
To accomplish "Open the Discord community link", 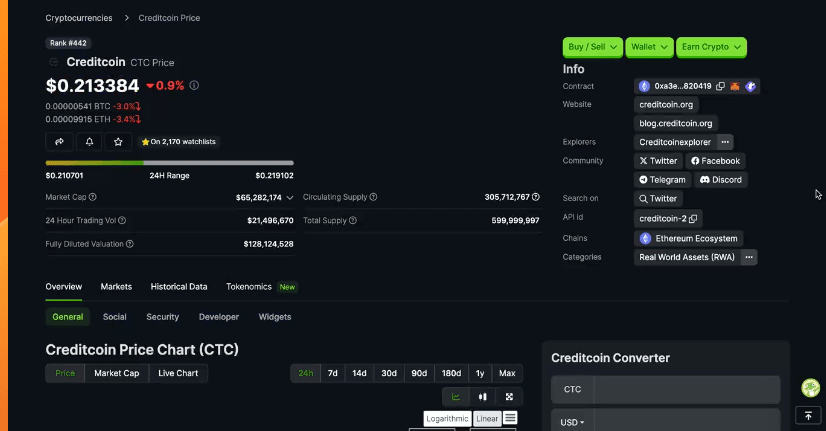I will (x=721, y=180).
